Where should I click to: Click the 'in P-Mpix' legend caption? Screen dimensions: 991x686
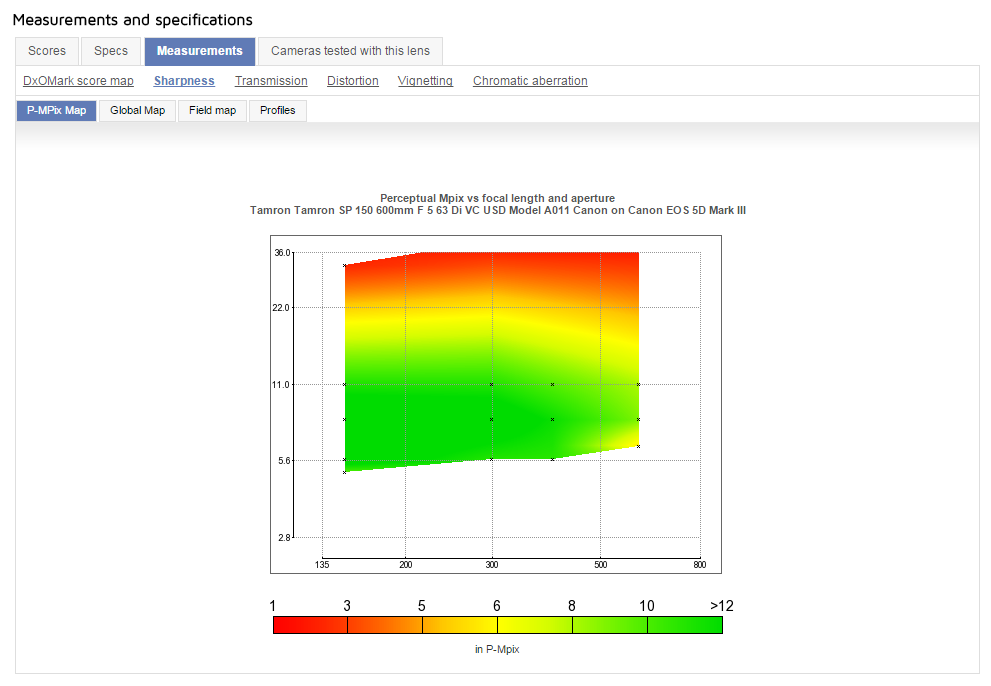click(x=497, y=649)
